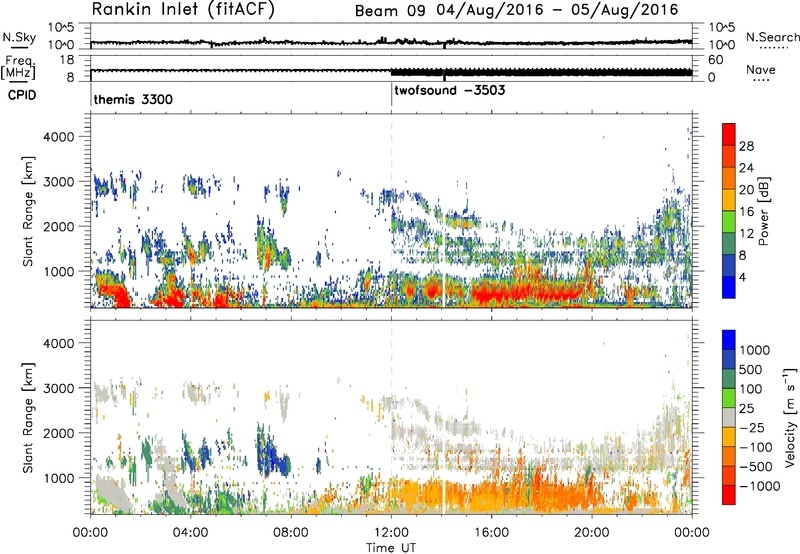This screenshot has height=554, width=800.
Task: Click the '60' Nave axis tick label
Action: coord(716,60)
